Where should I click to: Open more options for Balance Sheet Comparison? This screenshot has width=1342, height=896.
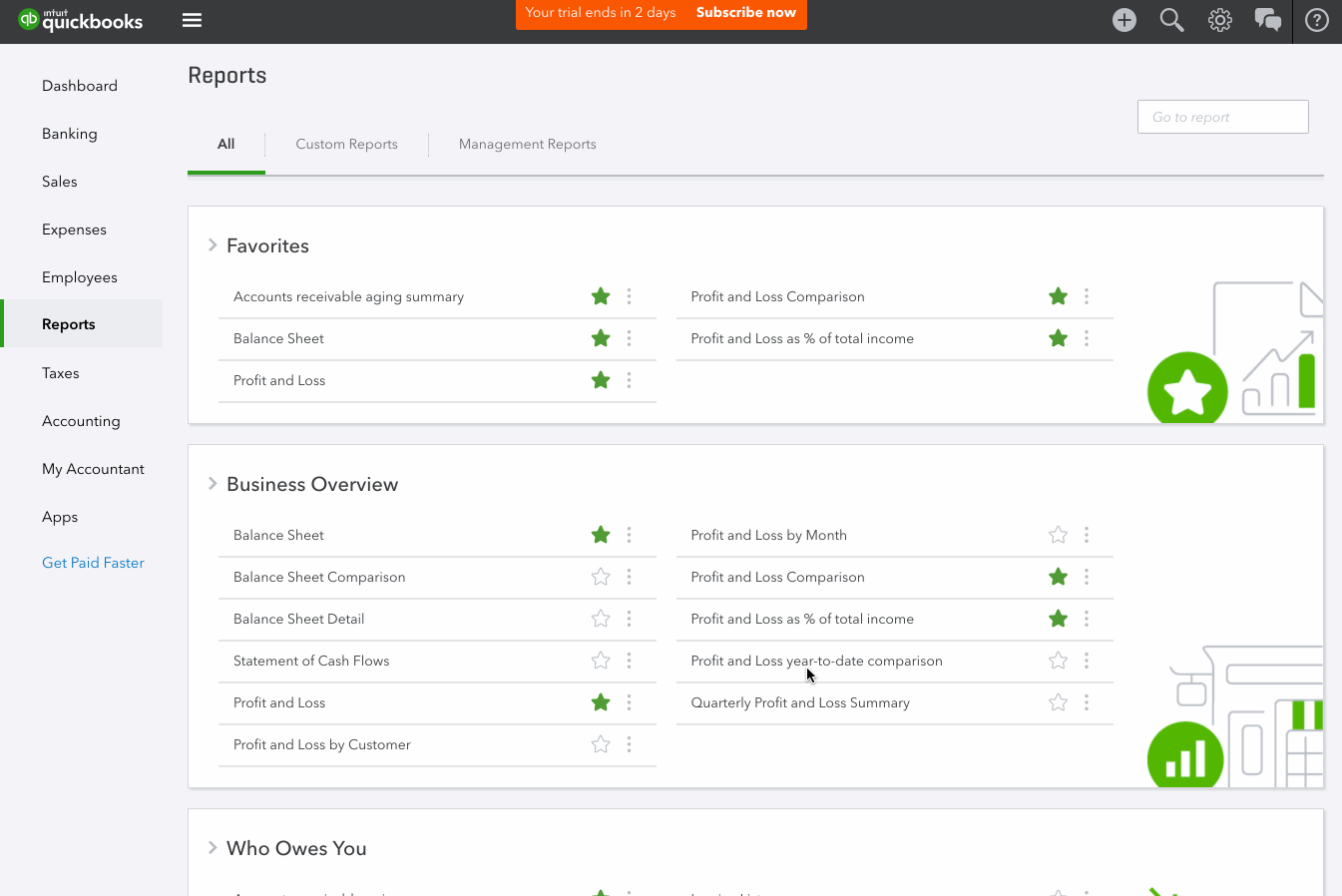(629, 577)
